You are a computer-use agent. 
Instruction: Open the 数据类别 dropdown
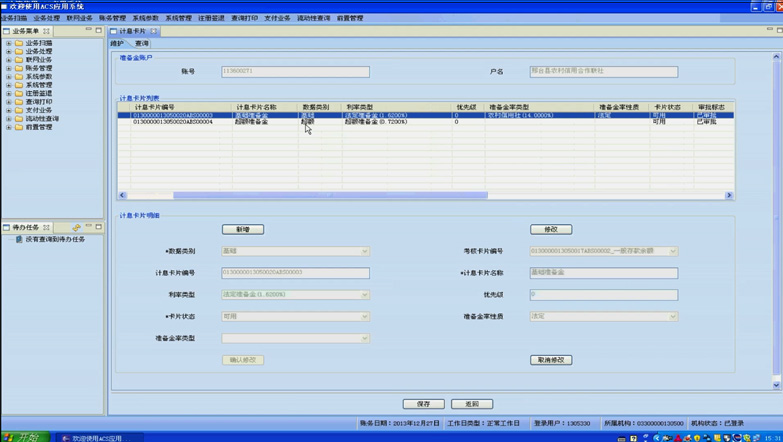click(364, 251)
